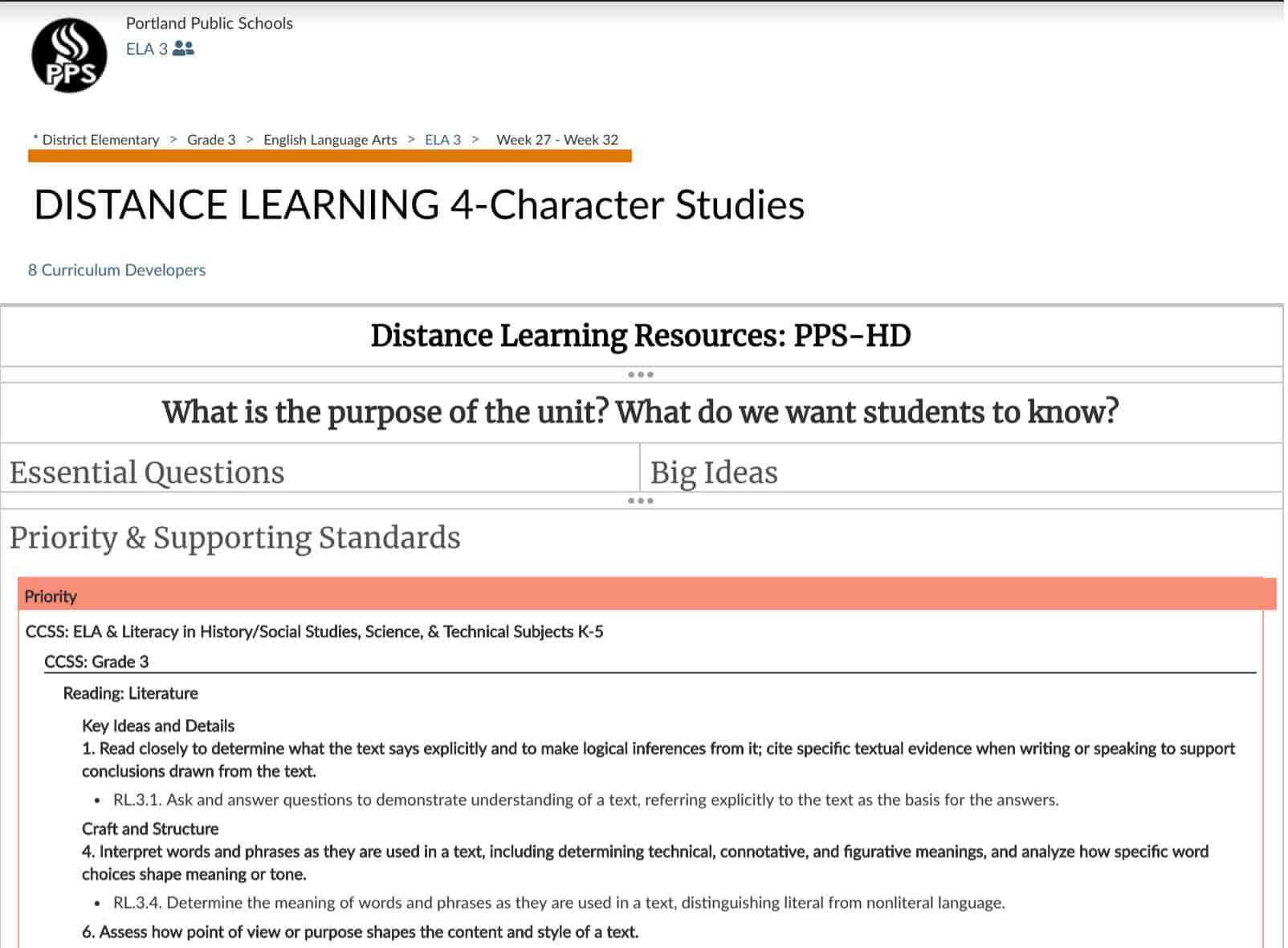Screen dimensions: 1288x948
Task: Expand the Essential Questions section
Action: click(147, 472)
